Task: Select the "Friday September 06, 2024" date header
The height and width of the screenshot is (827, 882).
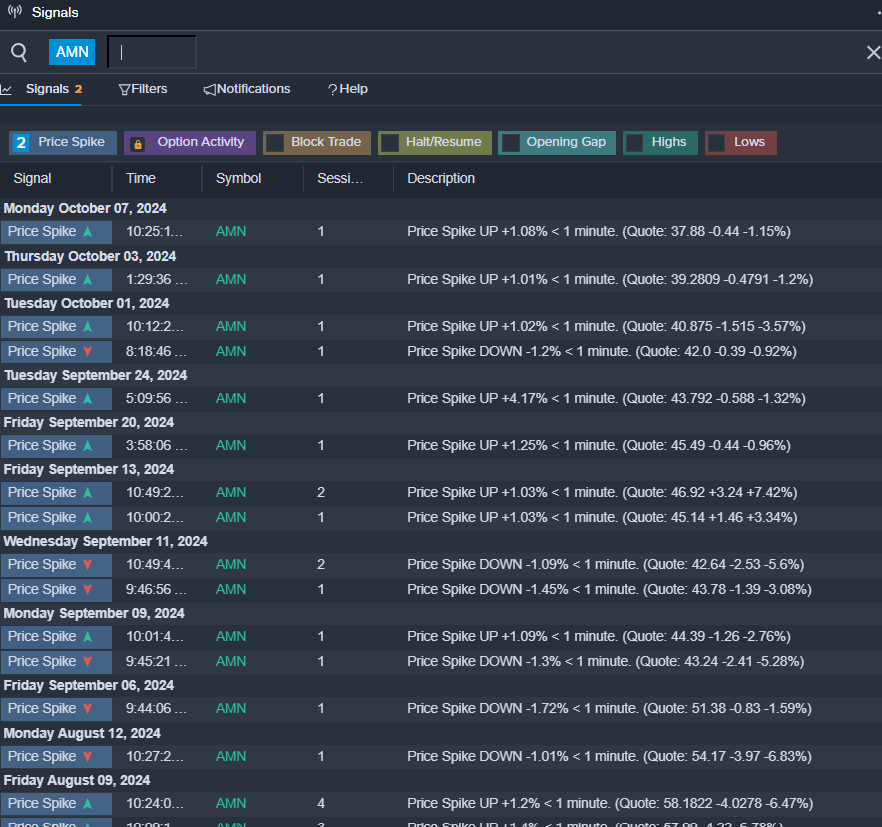Action: (89, 686)
